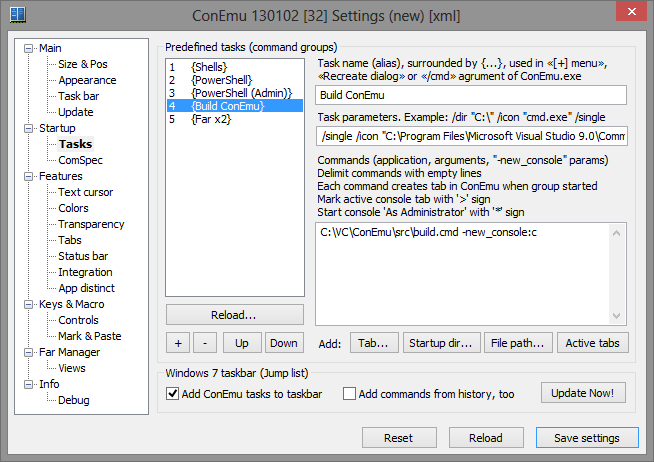Move selected task Down
The image size is (654, 462).
tap(284, 343)
